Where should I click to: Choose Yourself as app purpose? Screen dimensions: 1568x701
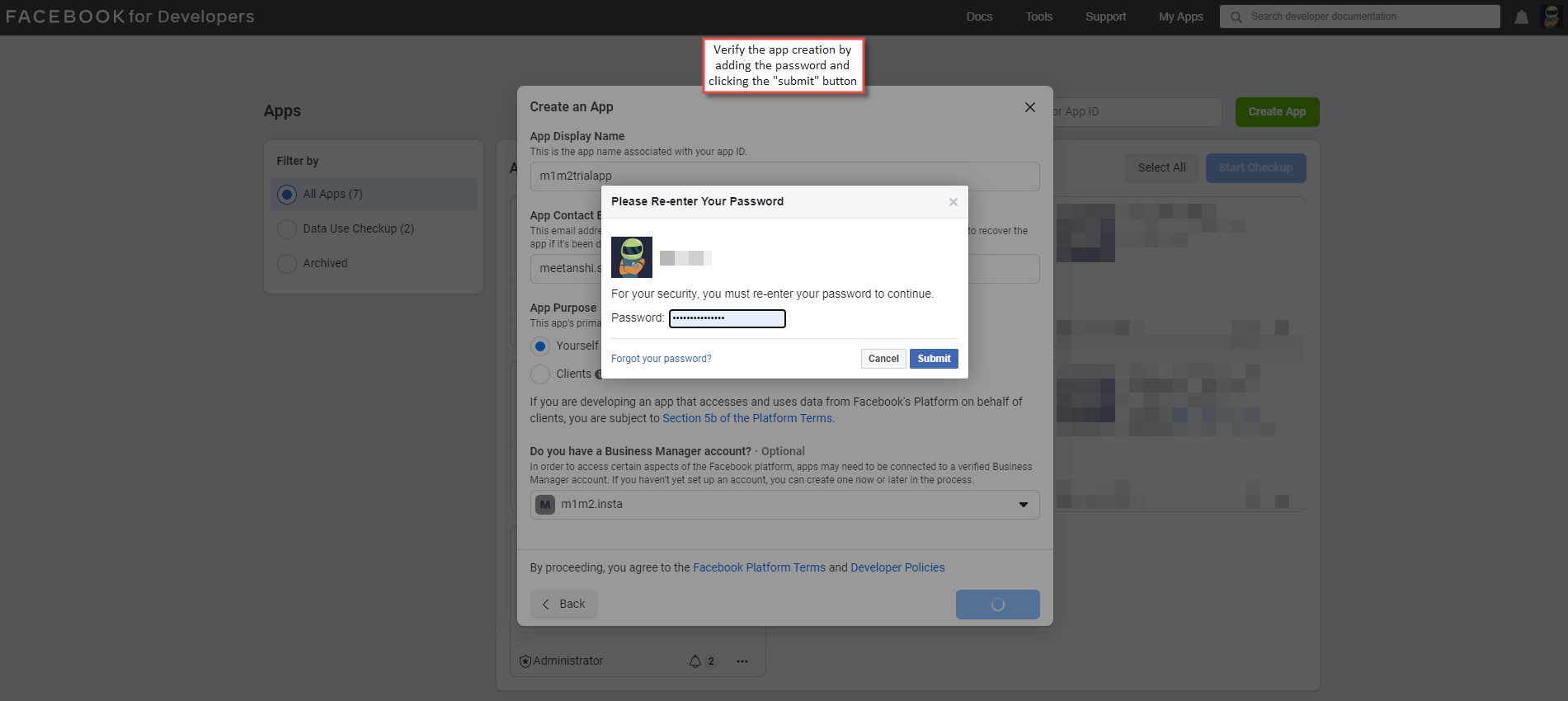[540, 346]
